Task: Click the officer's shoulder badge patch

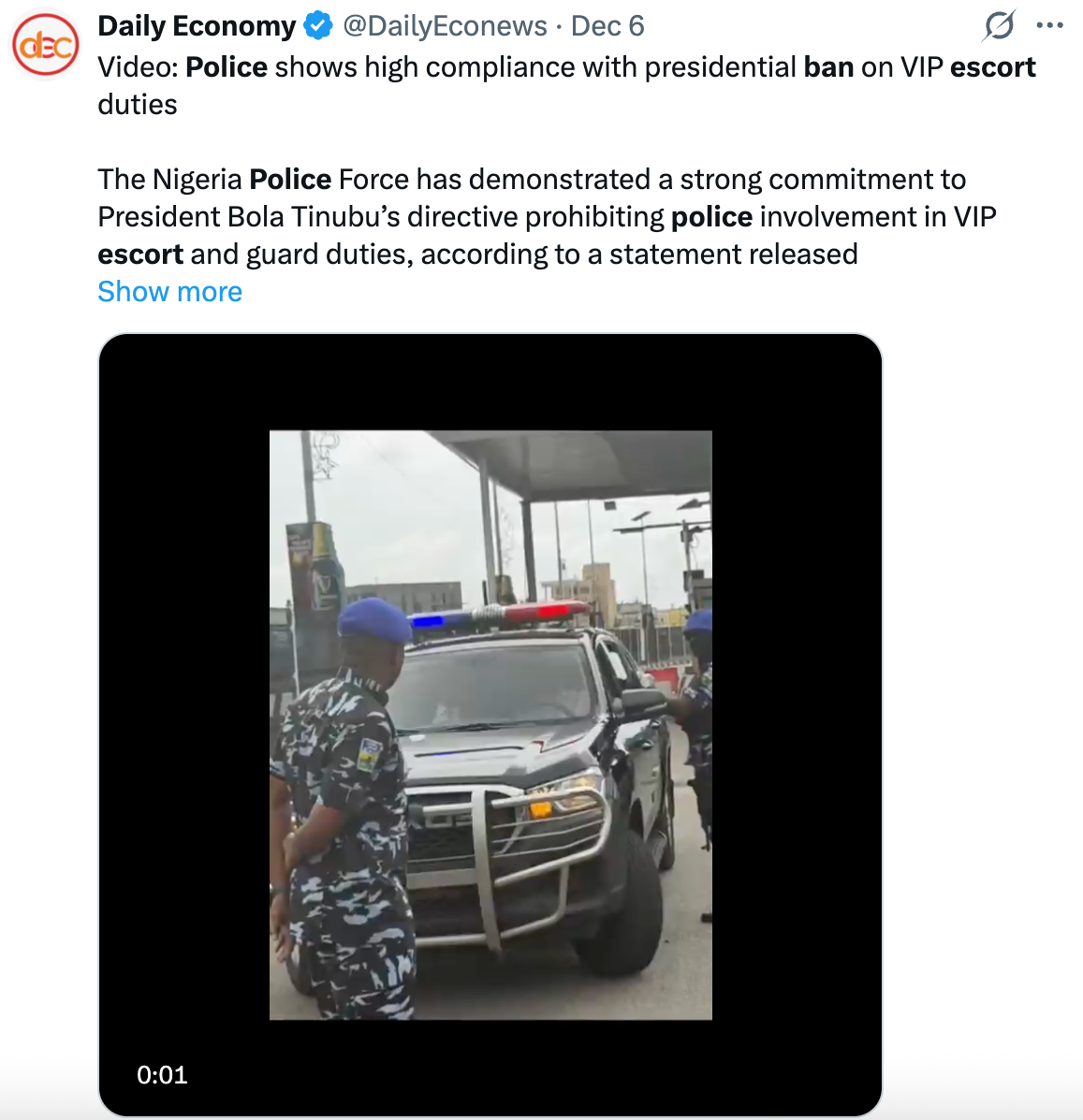Action: click(370, 754)
